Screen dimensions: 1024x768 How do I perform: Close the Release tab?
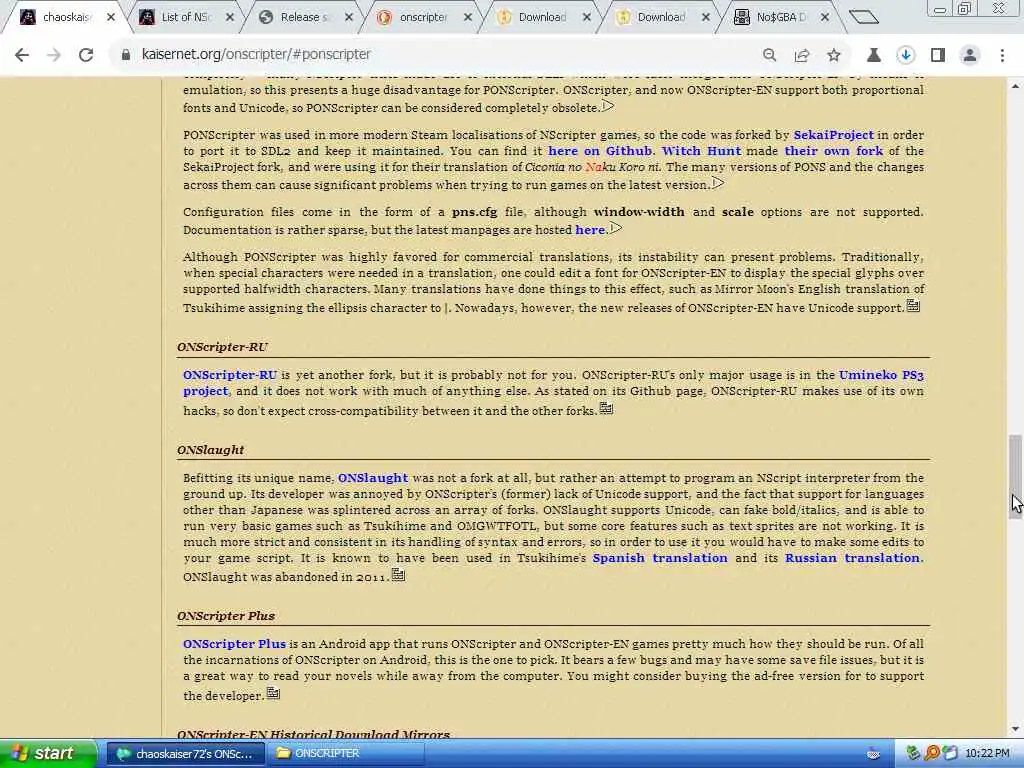pyautogui.click(x=349, y=17)
